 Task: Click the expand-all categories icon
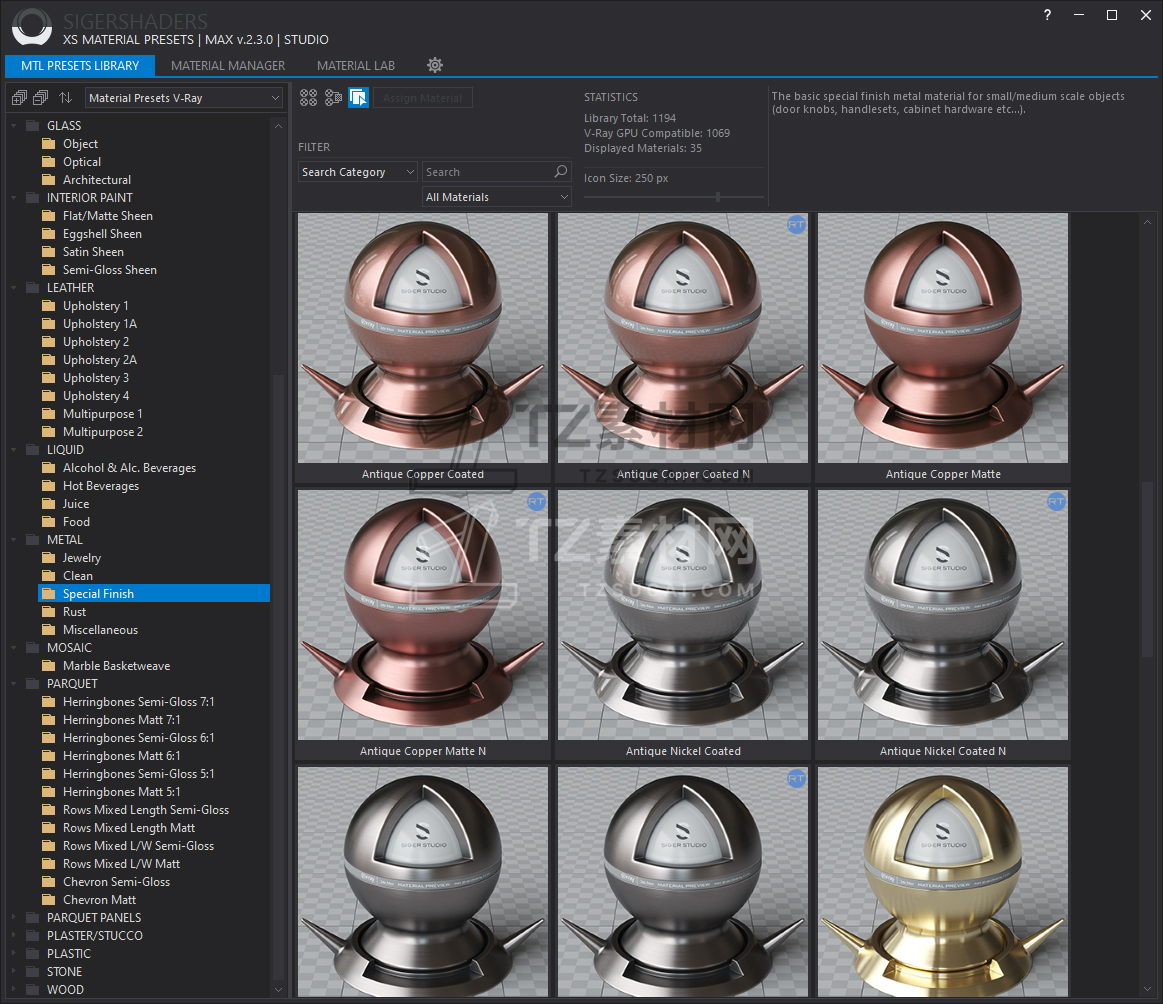pyautogui.click(x=19, y=98)
